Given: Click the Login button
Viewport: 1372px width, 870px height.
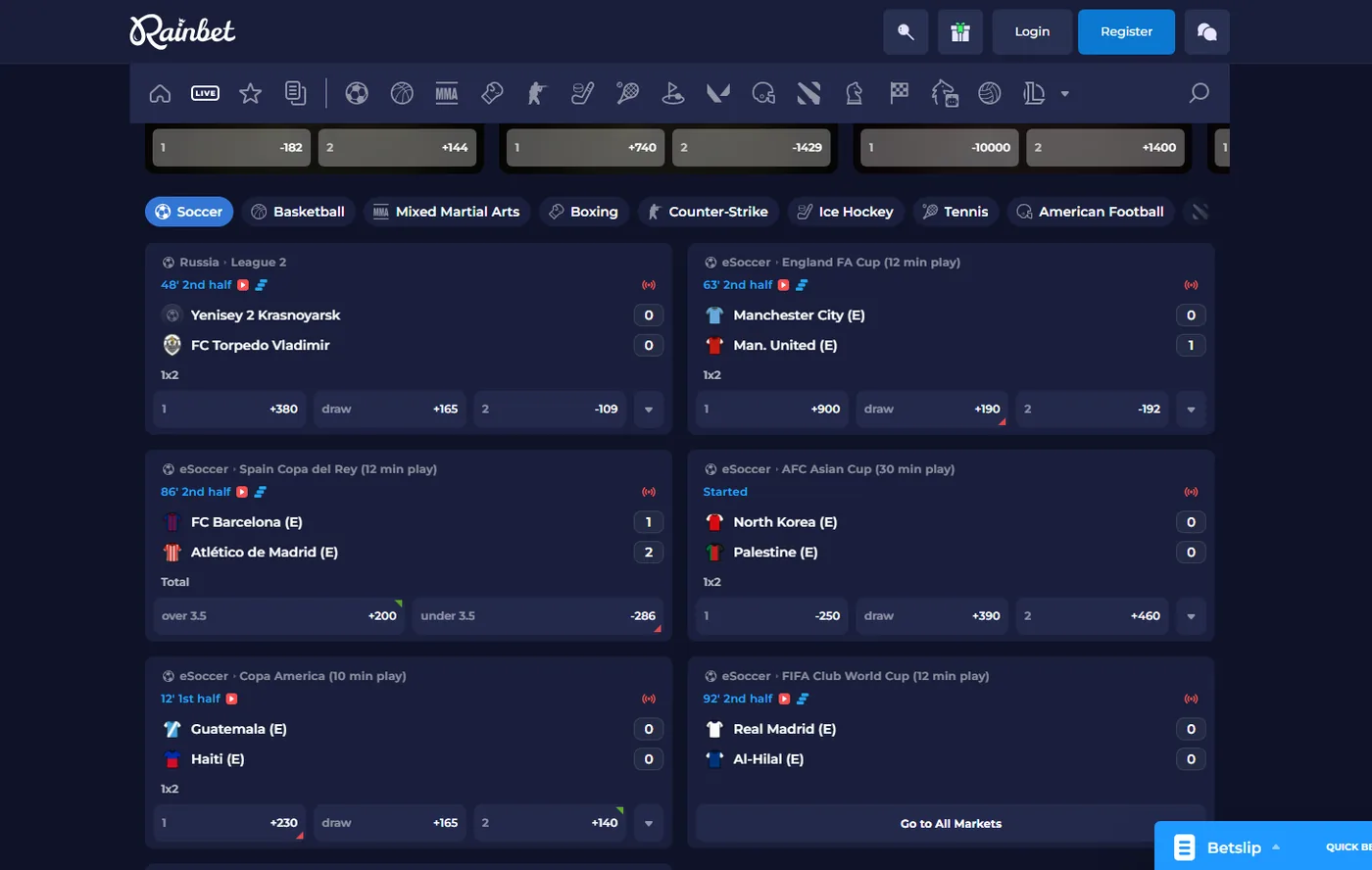Looking at the screenshot, I should (x=1032, y=31).
